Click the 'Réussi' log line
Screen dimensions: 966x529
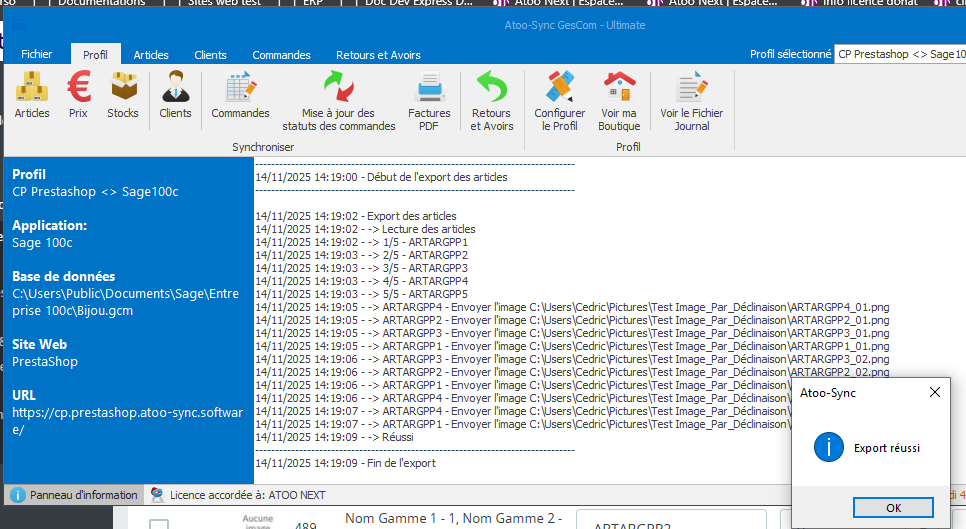tap(335, 437)
